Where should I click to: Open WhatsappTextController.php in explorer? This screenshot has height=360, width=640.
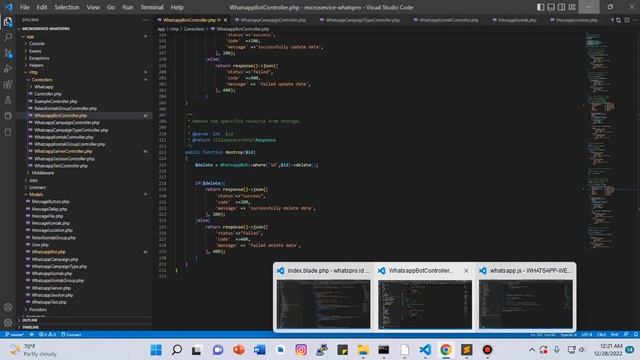60,166
